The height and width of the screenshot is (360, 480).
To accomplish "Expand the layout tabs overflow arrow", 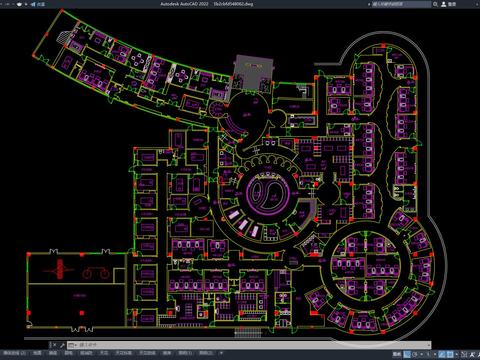I will tap(221, 353).
